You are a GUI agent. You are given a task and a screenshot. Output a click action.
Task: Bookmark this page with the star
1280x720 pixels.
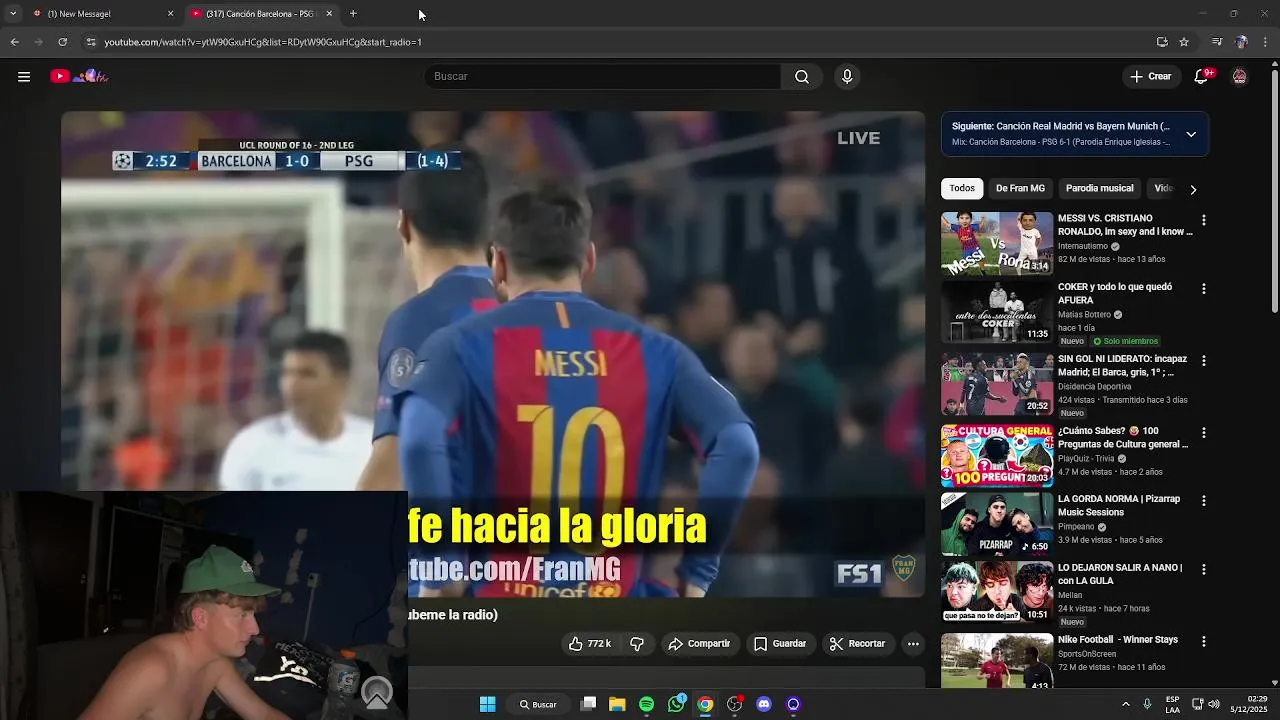point(1184,42)
